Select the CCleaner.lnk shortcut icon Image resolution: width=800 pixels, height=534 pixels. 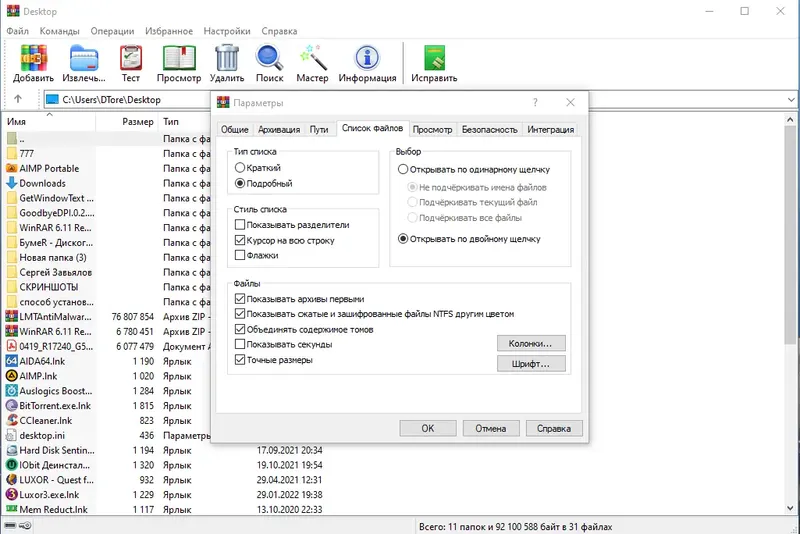(12, 420)
